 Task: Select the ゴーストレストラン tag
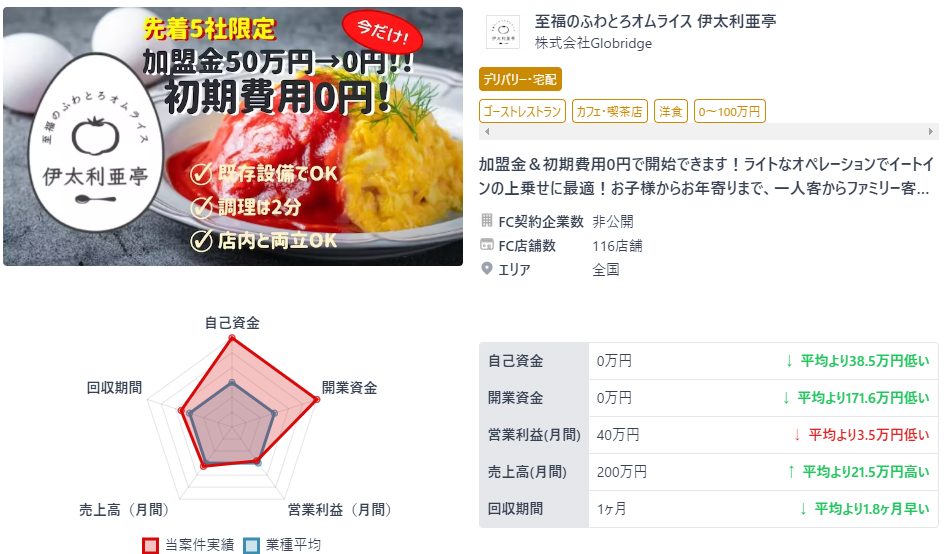[522, 111]
